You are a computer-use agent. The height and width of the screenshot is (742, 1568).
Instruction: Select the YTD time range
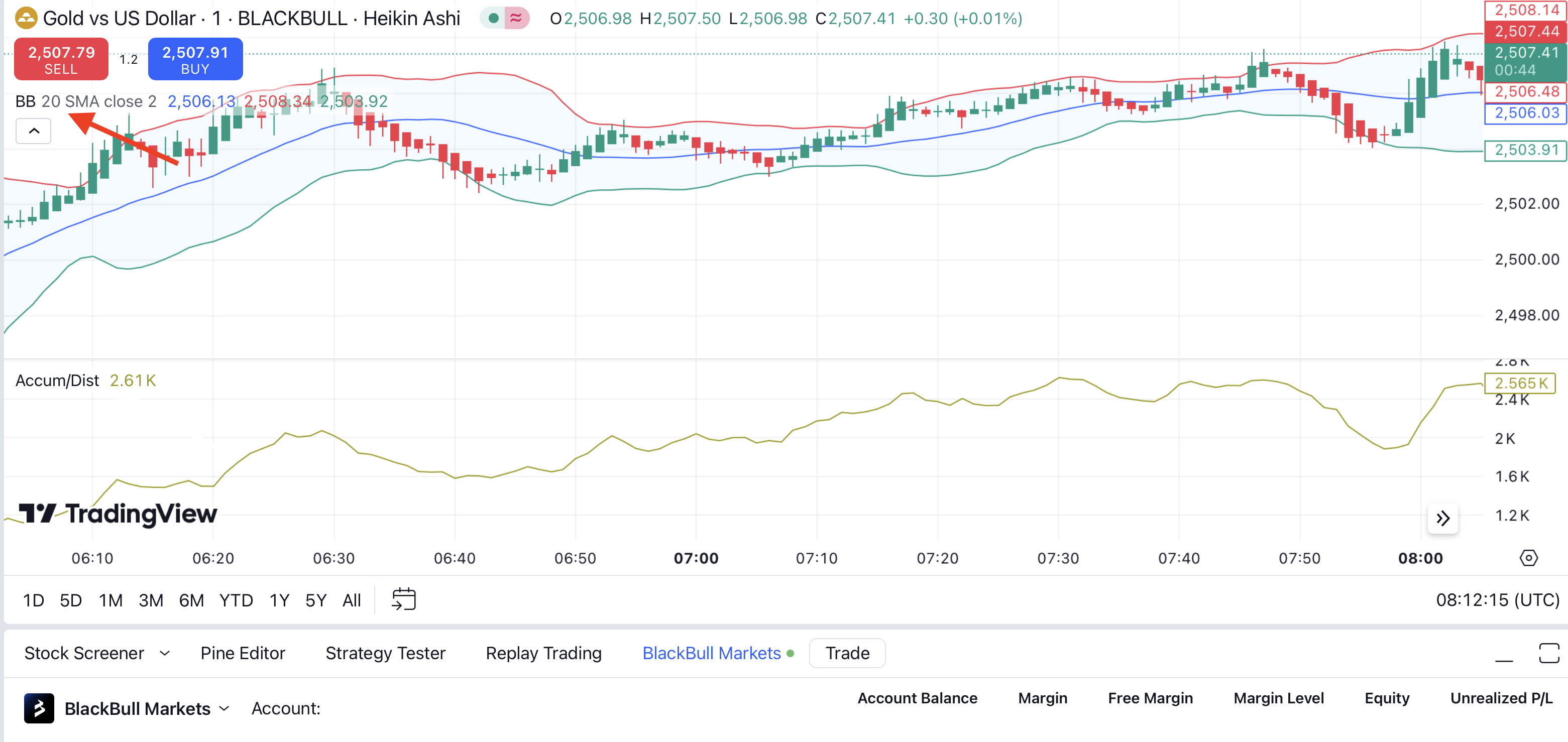click(x=236, y=601)
